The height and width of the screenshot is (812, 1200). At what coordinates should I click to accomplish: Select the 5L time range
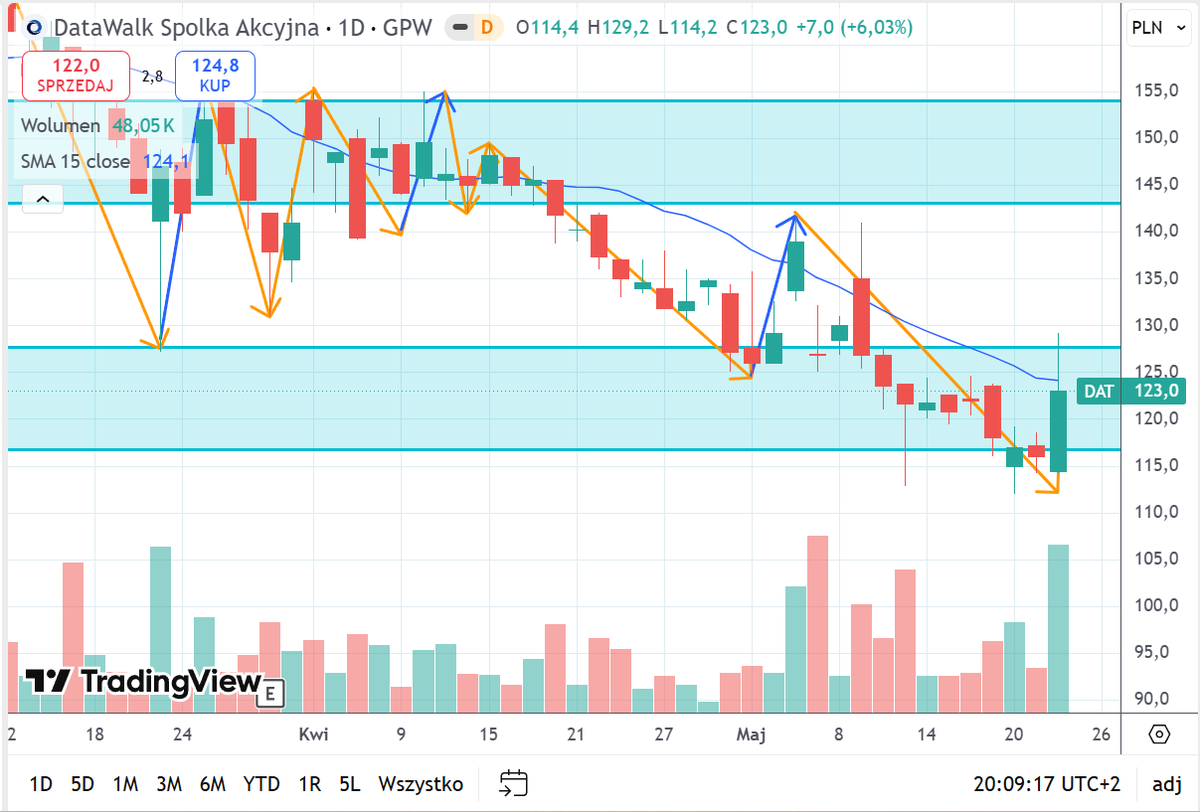point(349,783)
